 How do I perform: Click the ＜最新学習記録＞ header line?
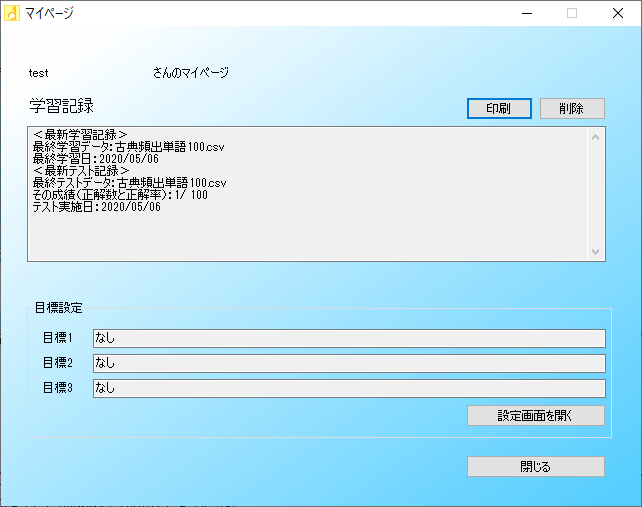[x=80, y=134]
